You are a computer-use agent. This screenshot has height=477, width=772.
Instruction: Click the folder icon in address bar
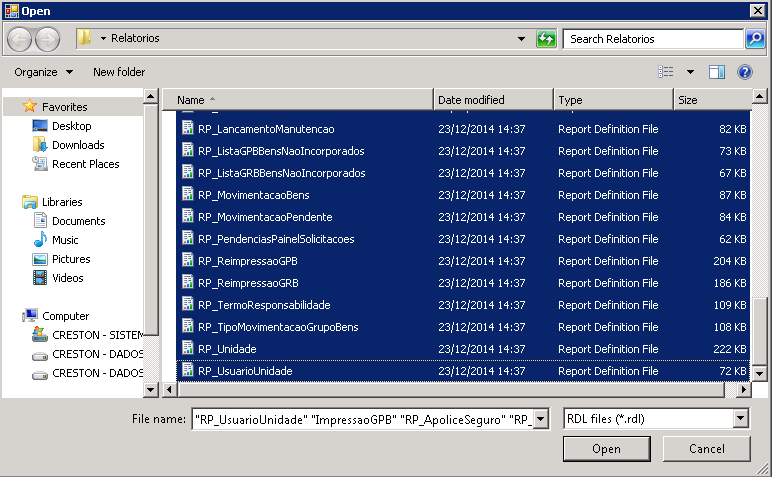coord(84,38)
